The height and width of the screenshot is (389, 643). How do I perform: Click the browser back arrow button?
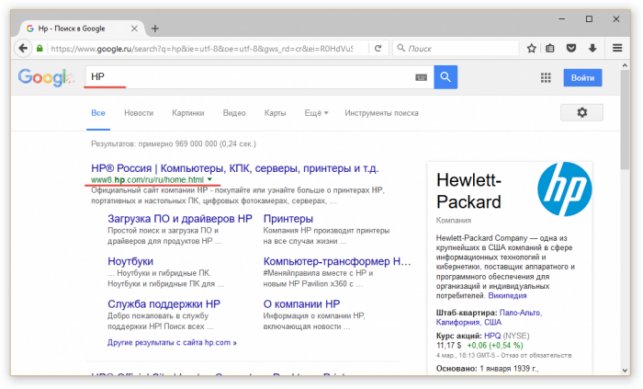[x=23, y=48]
